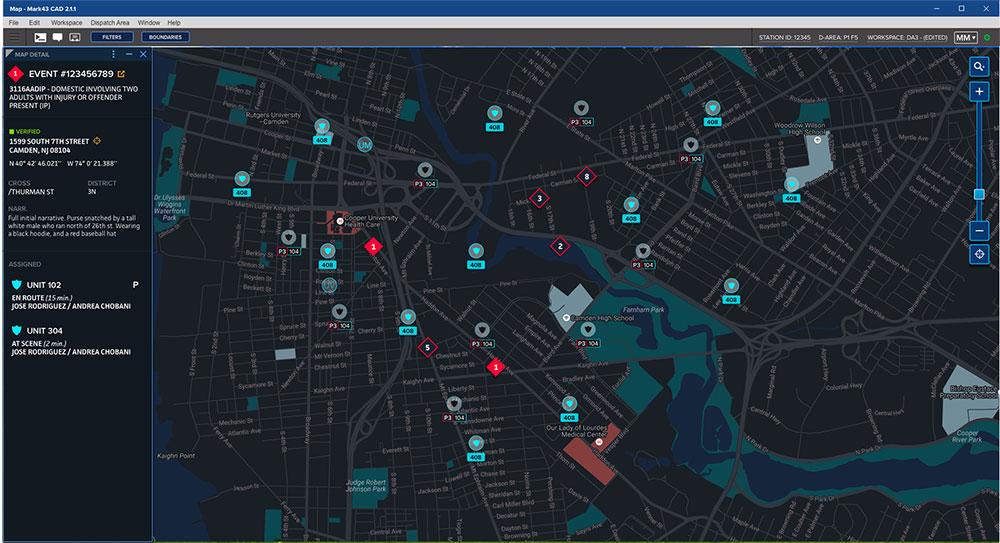Click the map search magnifier icon

[x=979, y=66]
